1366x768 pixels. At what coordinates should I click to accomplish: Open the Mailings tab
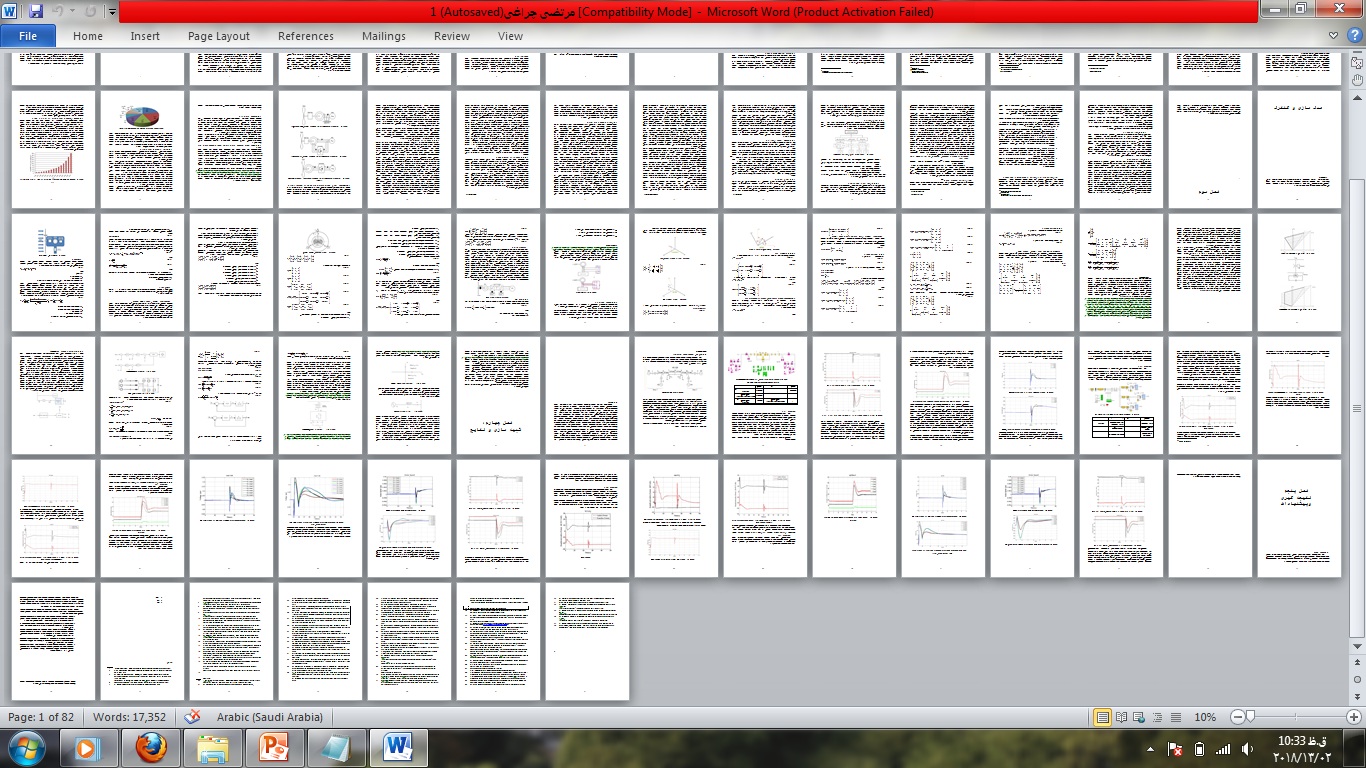click(x=384, y=36)
